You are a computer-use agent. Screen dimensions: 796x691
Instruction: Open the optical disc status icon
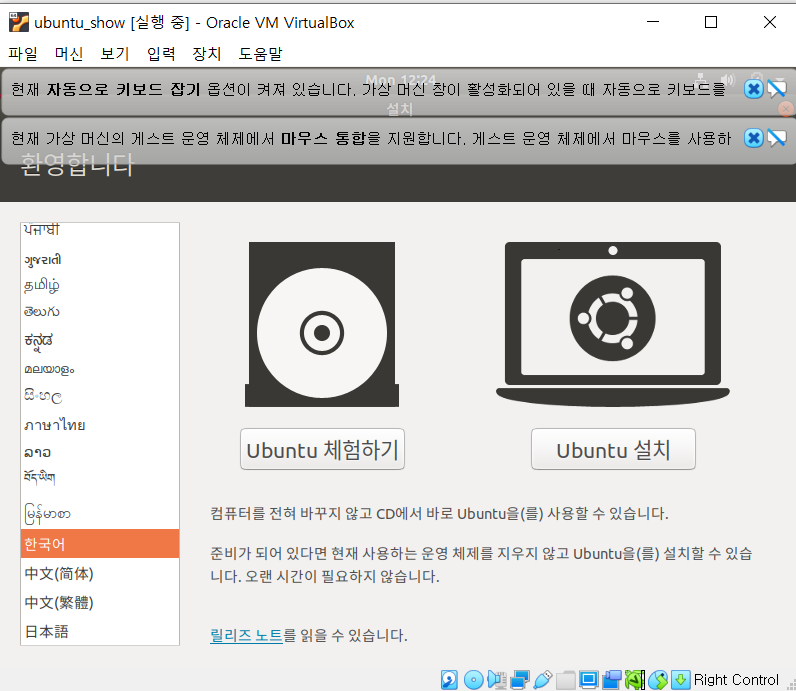click(473, 679)
